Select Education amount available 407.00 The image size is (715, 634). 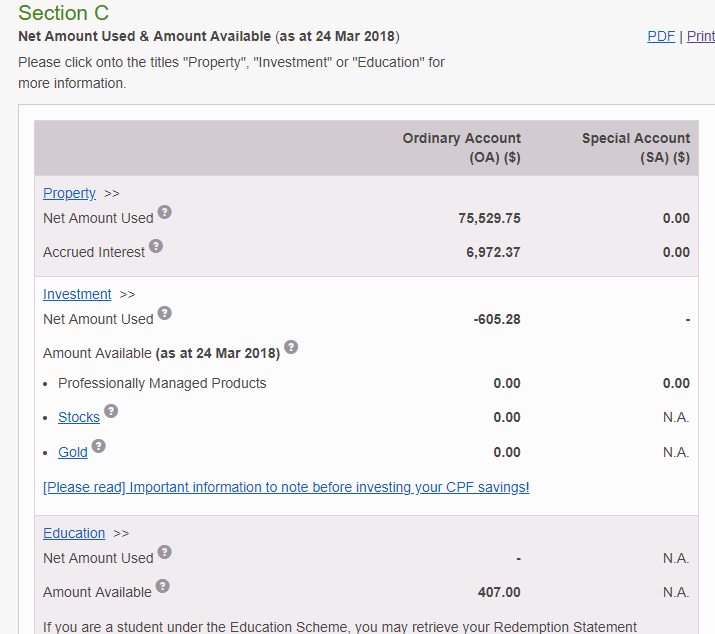point(499,592)
